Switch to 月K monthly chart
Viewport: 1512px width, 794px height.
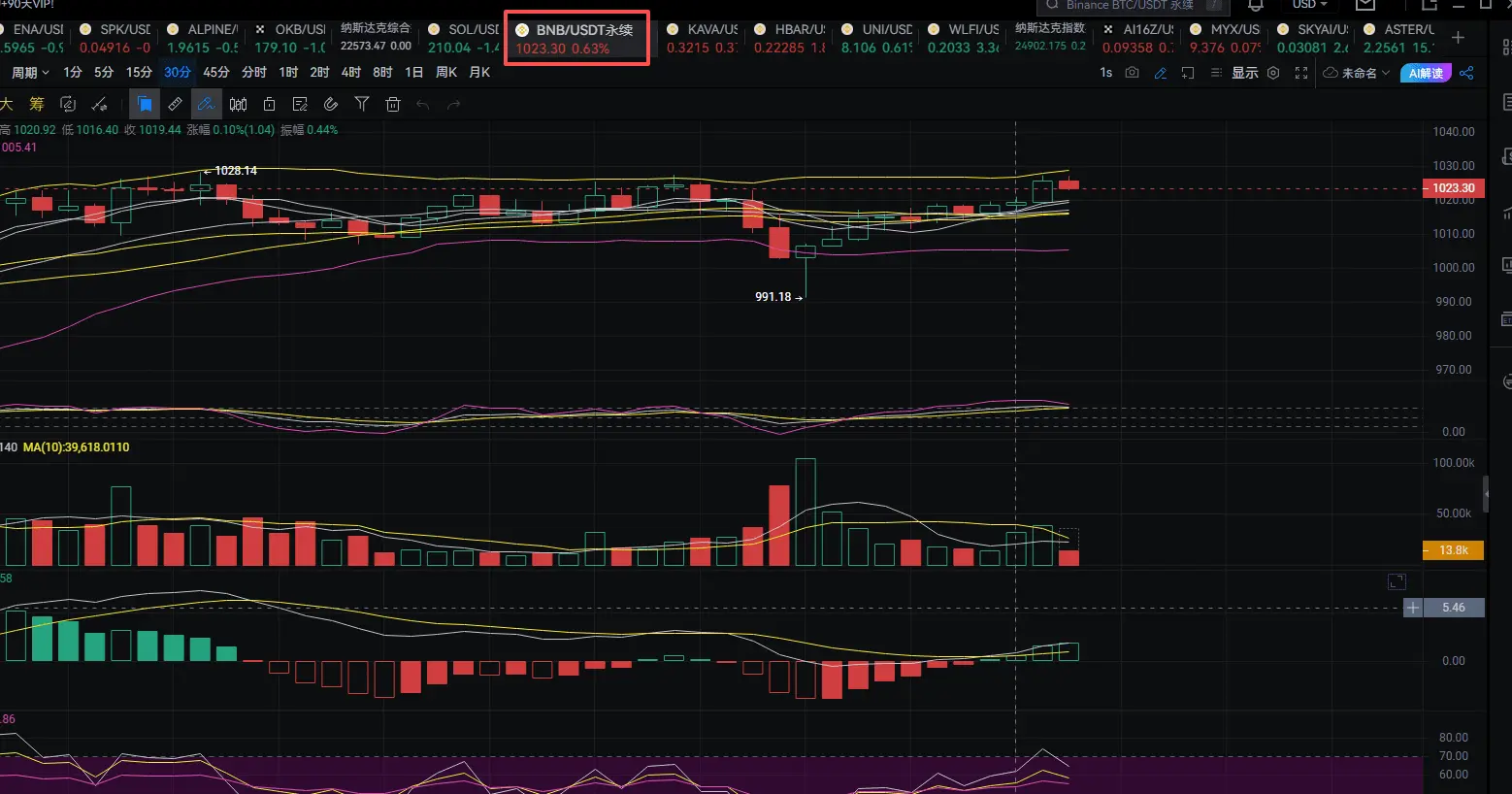(x=479, y=73)
